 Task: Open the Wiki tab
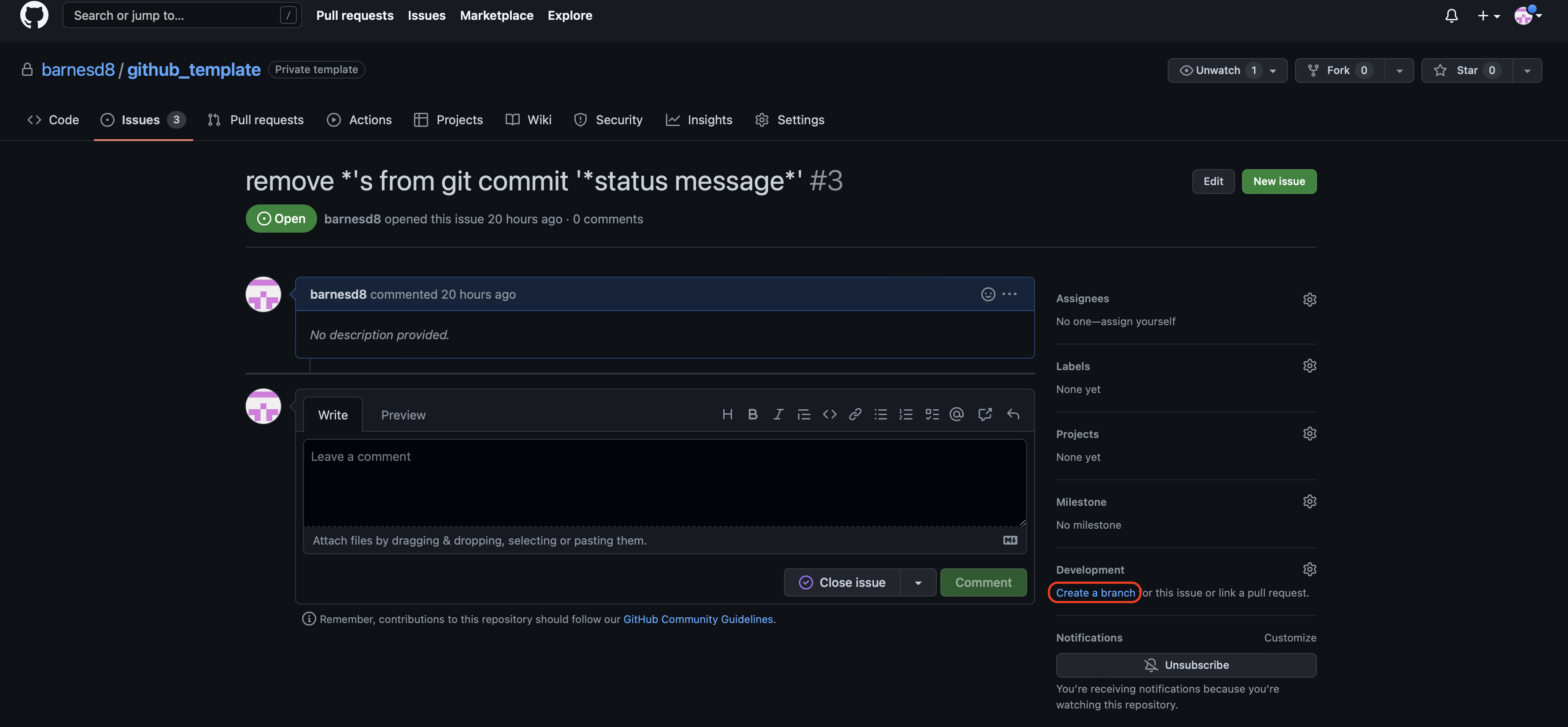click(x=529, y=120)
